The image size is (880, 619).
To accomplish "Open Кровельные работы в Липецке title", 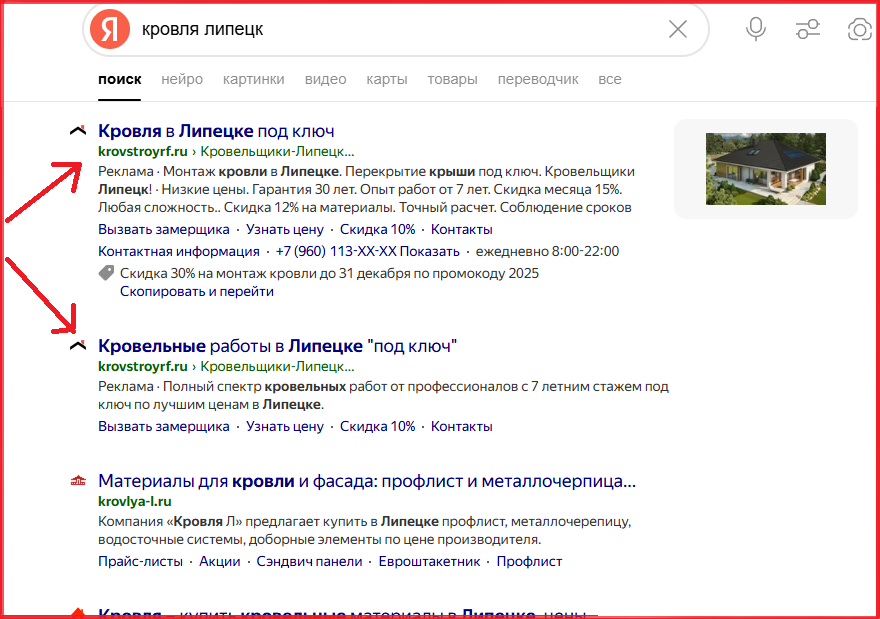I will coord(277,346).
